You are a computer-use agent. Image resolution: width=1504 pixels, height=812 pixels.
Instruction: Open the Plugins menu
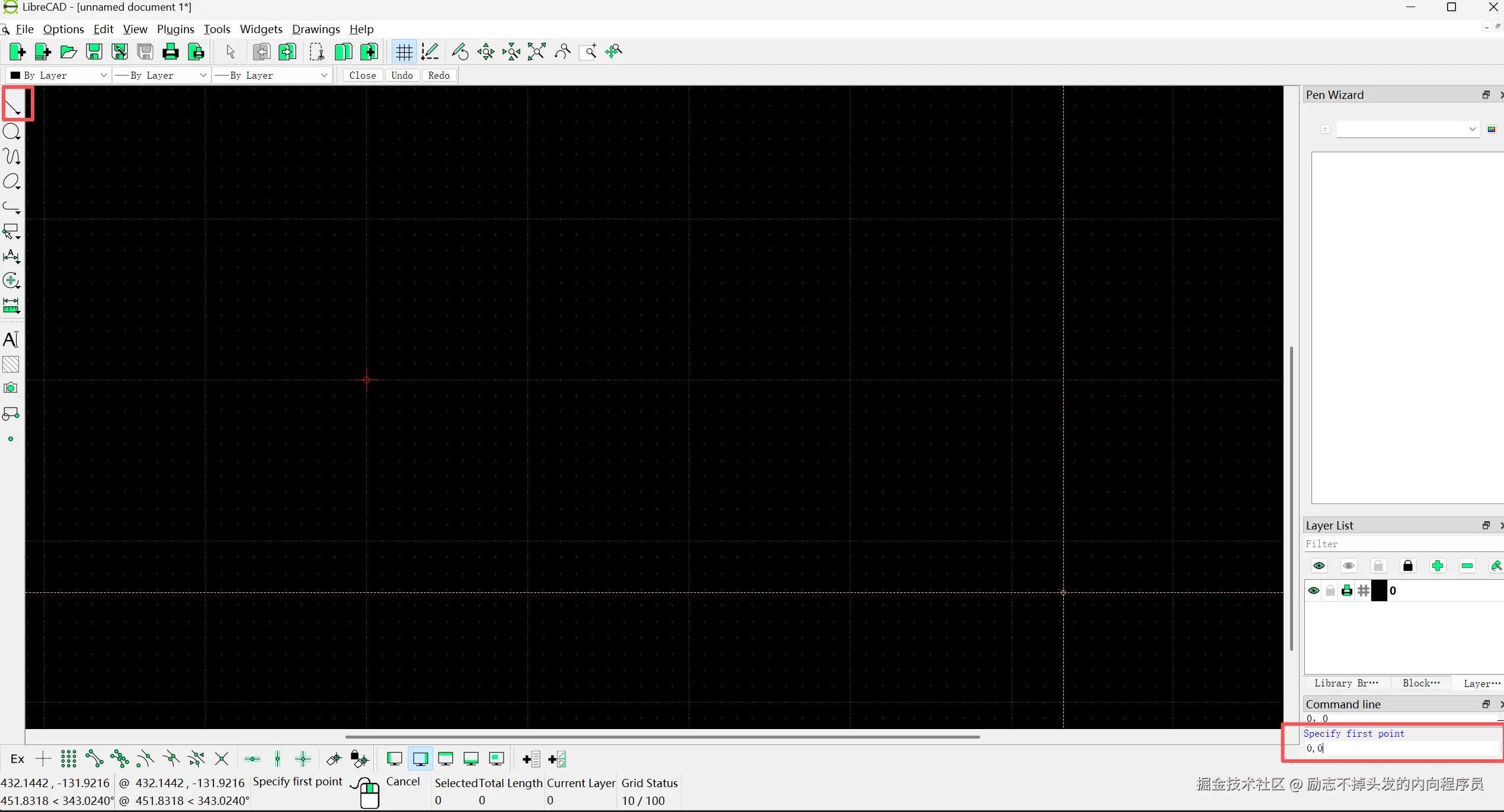tap(175, 29)
